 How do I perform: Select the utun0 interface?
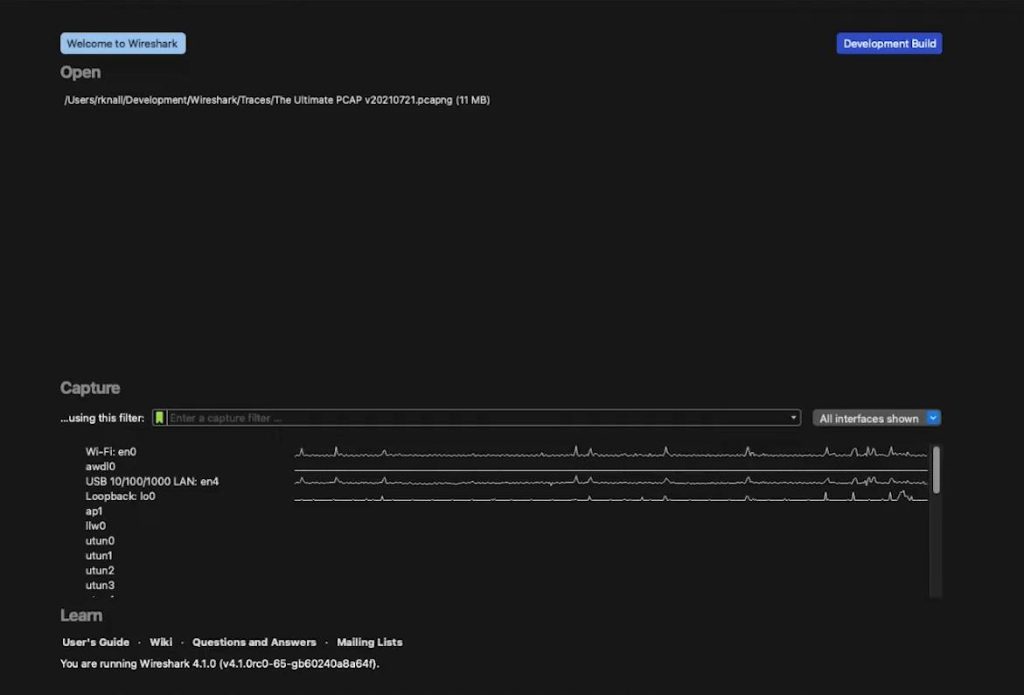pyautogui.click(x=99, y=541)
